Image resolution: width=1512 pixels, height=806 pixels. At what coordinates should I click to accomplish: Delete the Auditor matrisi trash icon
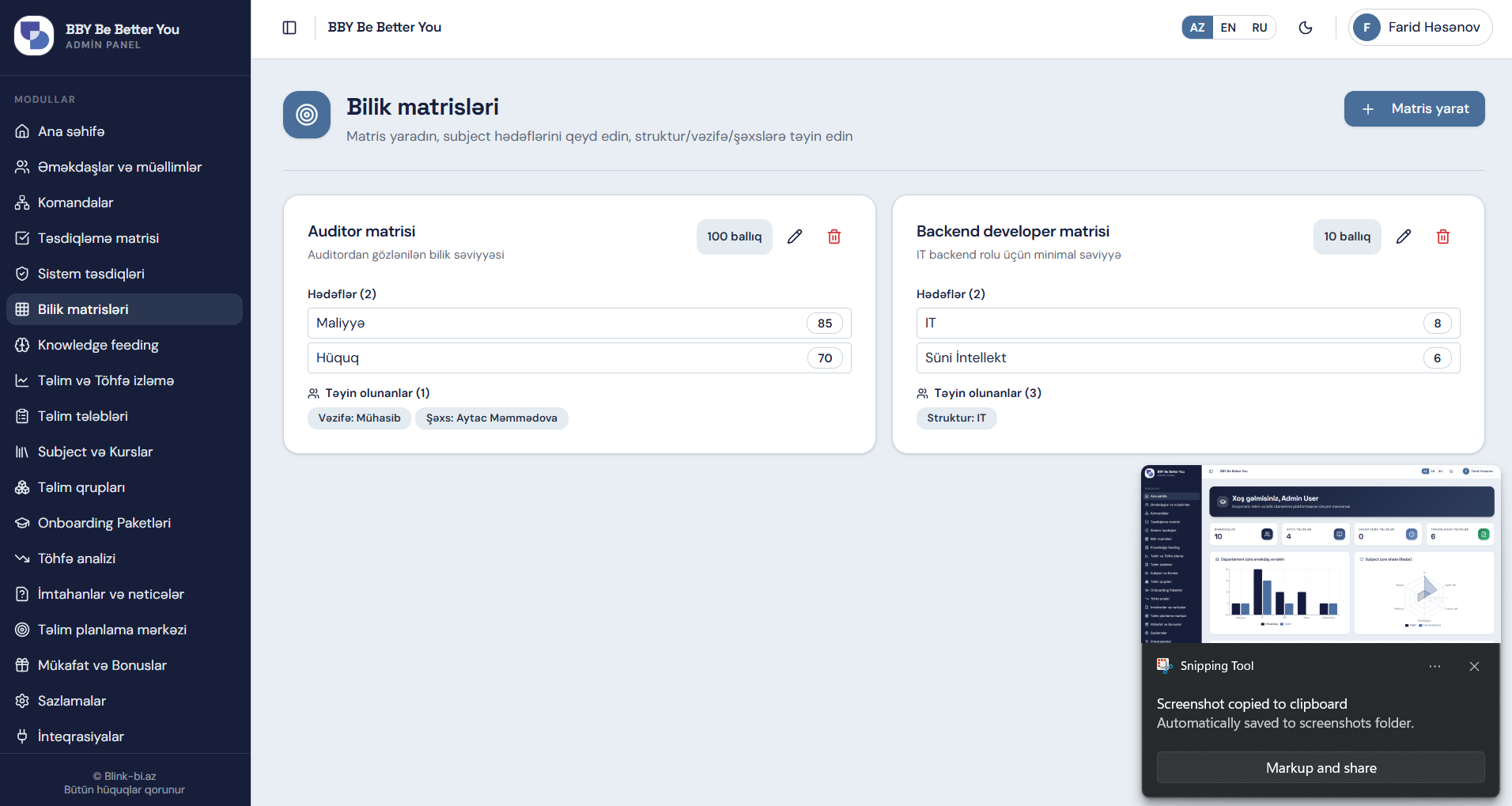(x=834, y=237)
